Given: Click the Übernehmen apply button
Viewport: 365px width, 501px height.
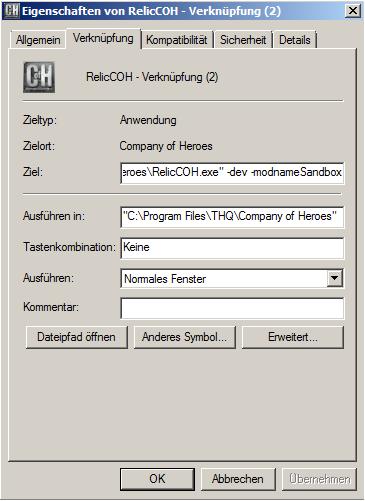Looking at the screenshot, I should tap(319, 479).
